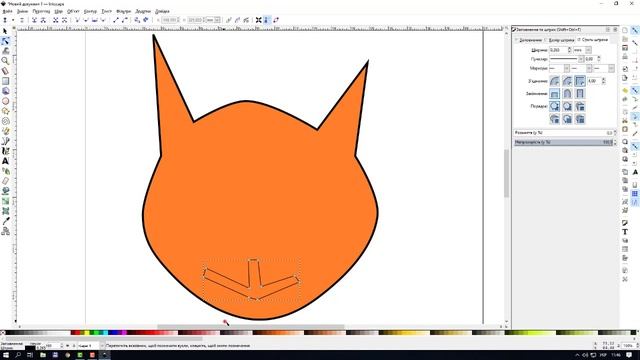640x360 pixels.
Task: Click Print icon in commands bar
Action: tap(625, 57)
